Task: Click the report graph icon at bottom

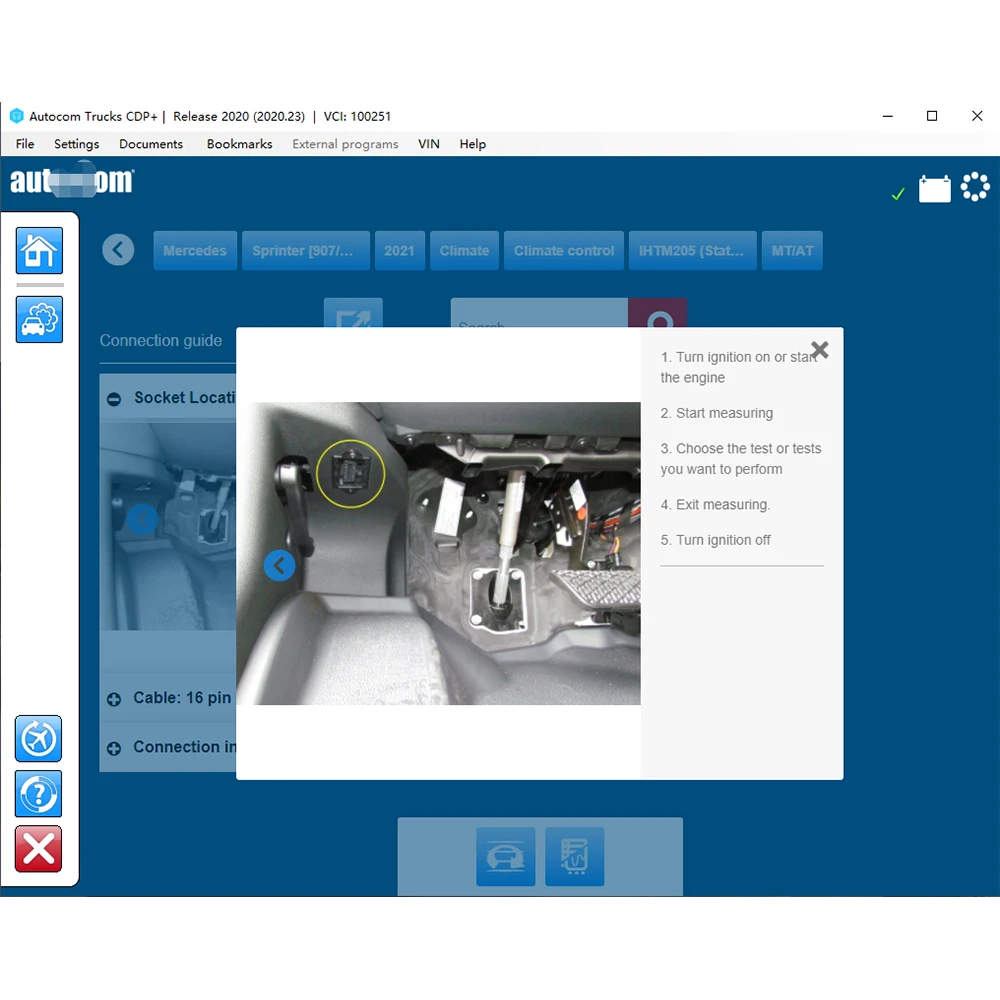Action: coord(575,857)
